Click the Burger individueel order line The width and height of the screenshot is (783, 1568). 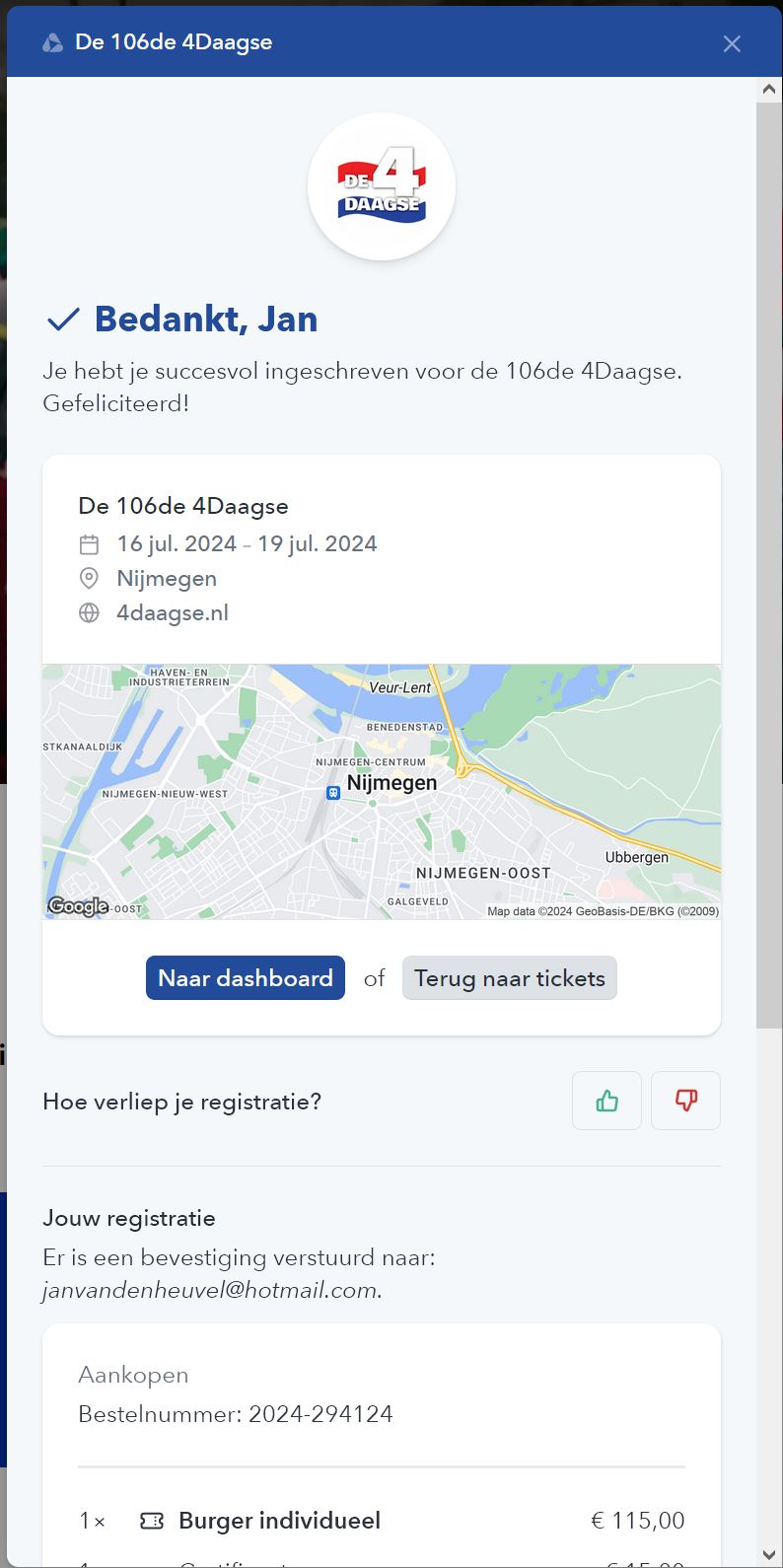click(x=382, y=1521)
